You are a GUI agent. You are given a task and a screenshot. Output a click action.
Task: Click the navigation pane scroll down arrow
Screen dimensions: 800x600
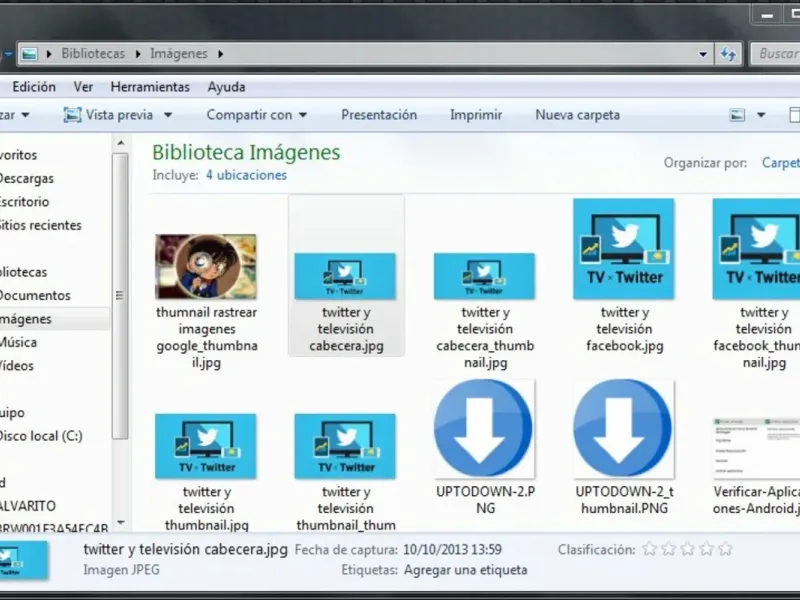[x=120, y=522]
